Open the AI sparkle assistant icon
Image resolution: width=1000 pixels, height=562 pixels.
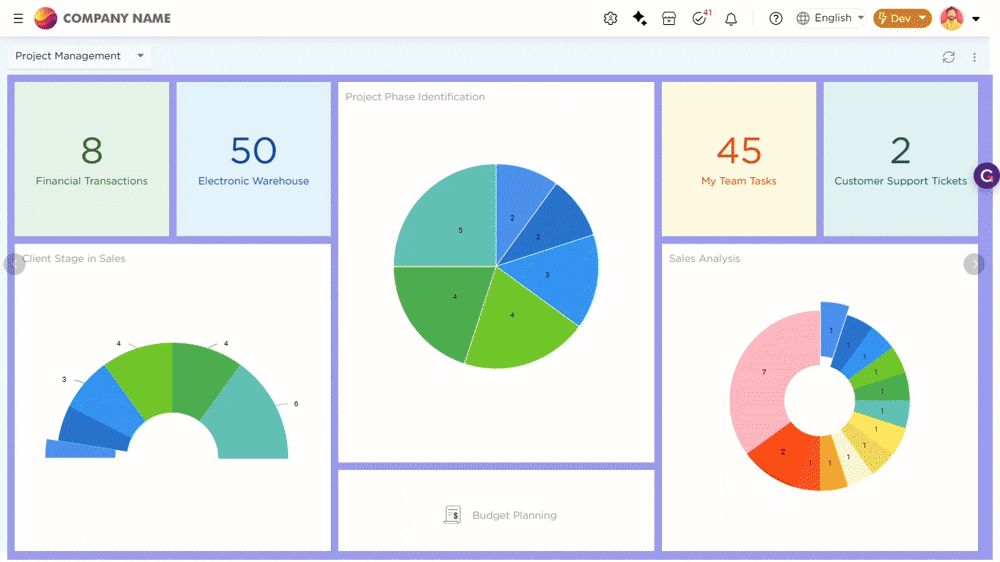(x=640, y=18)
